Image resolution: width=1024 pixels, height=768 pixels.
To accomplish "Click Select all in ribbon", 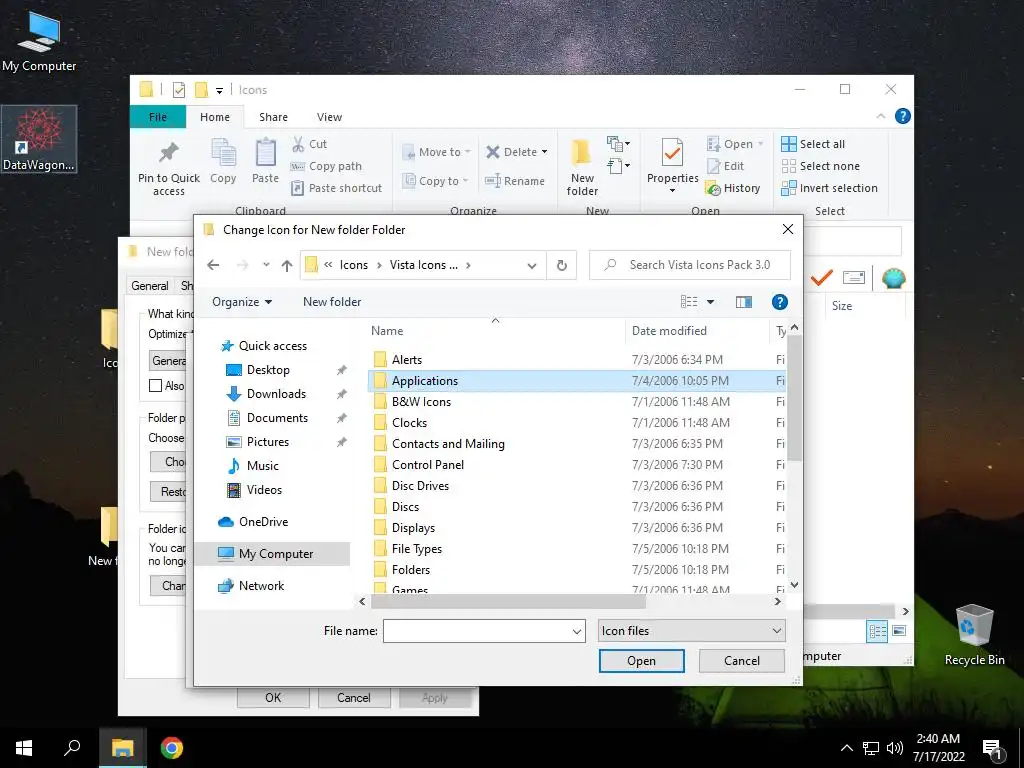I will 813,144.
